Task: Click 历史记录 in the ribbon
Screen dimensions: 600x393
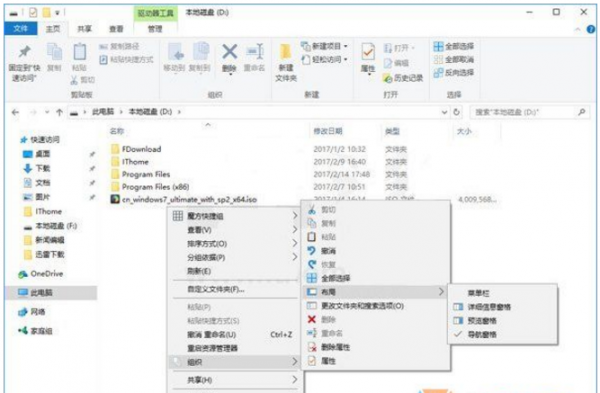Action: point(403,78)
